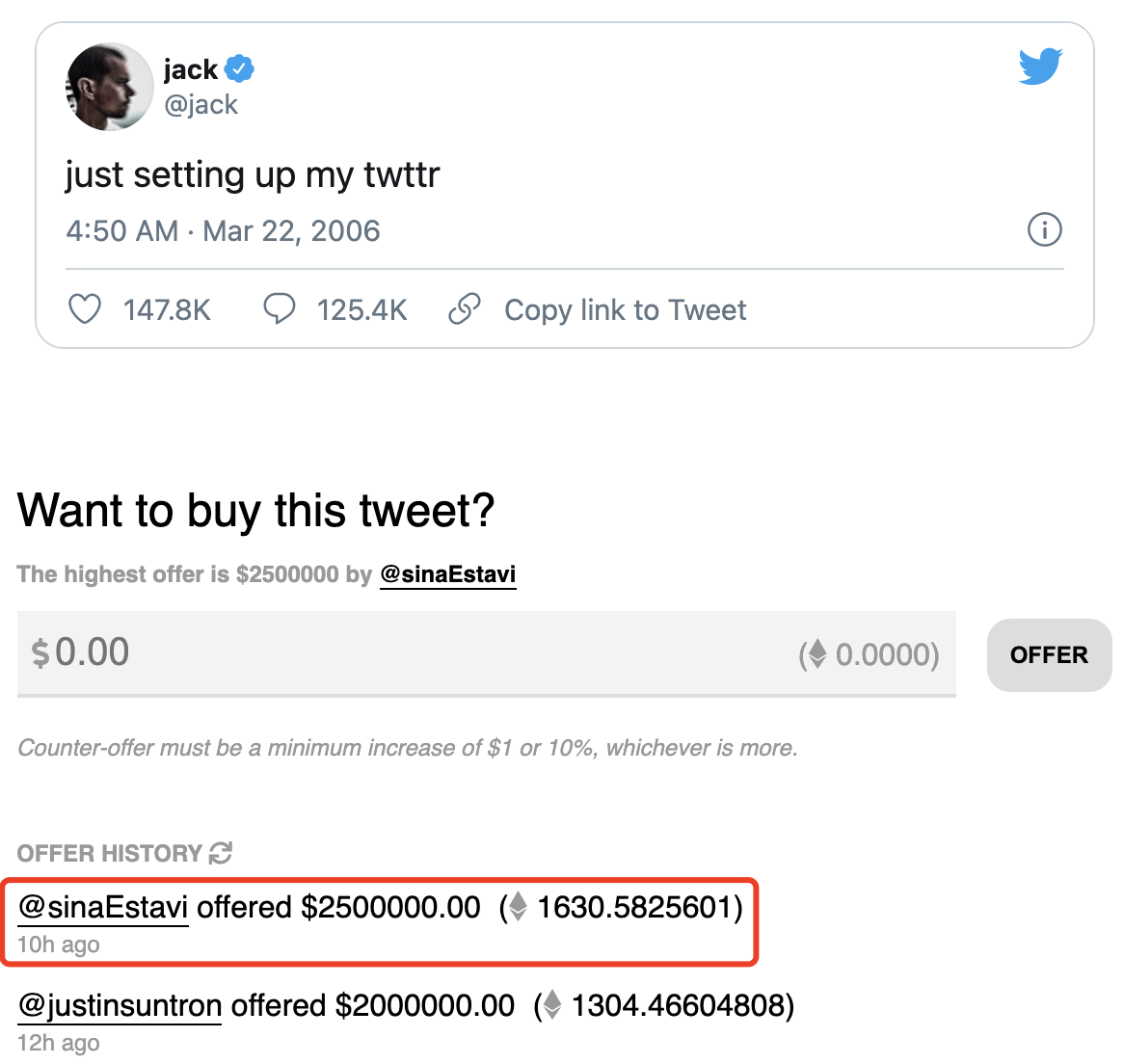Open @justinsuntron's profile link
Image resolution: width=1124 pixels, height=1064 pixels.
(119, 1005)
